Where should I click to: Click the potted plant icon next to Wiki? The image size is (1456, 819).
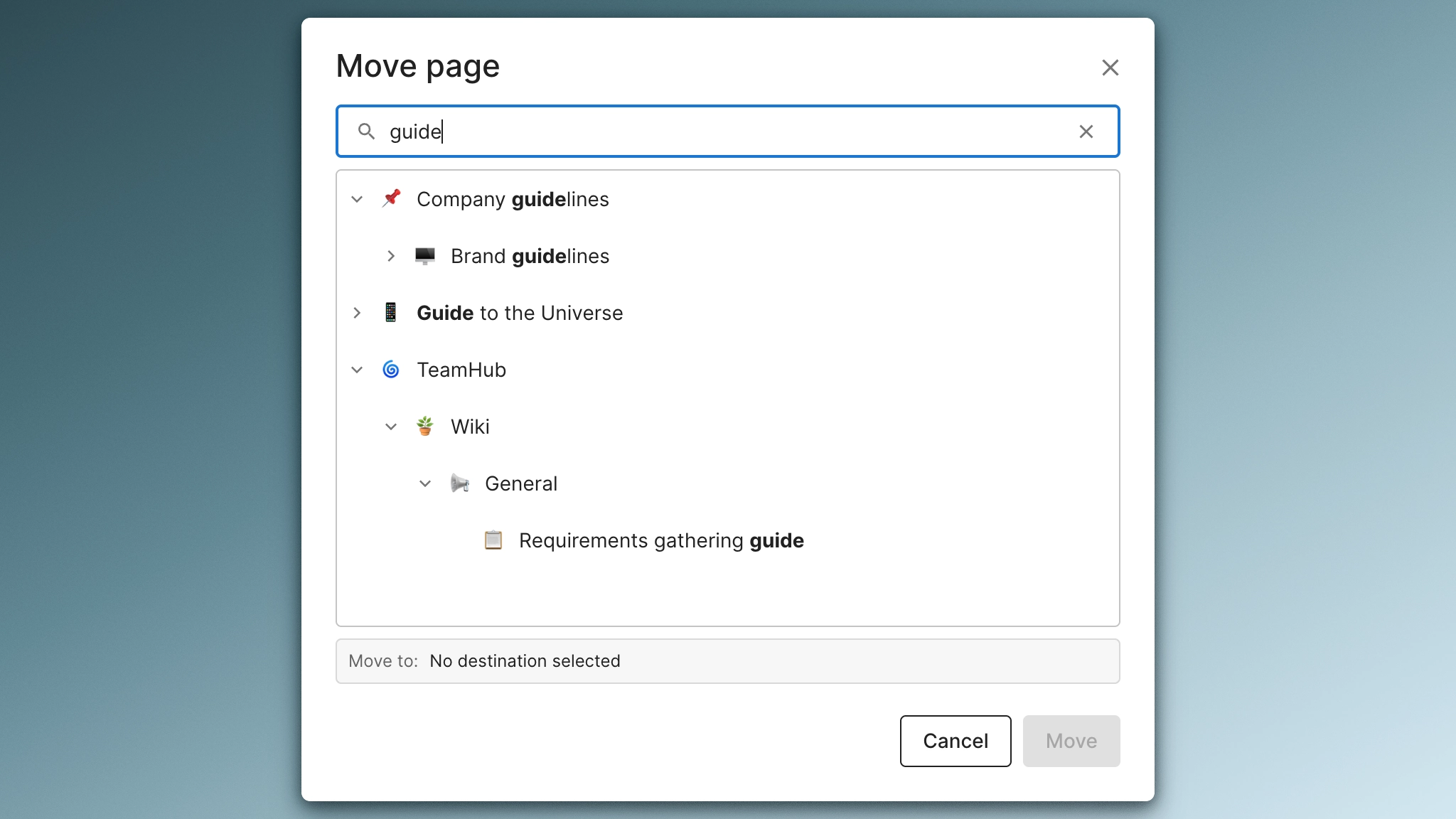[x=425, y=427]
